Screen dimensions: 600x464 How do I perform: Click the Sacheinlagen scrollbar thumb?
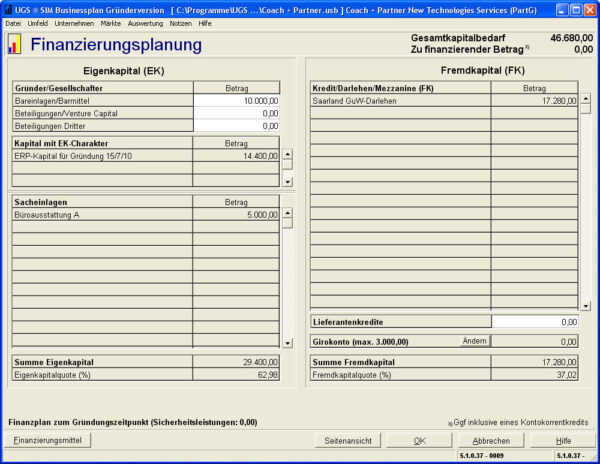point(288,223)
